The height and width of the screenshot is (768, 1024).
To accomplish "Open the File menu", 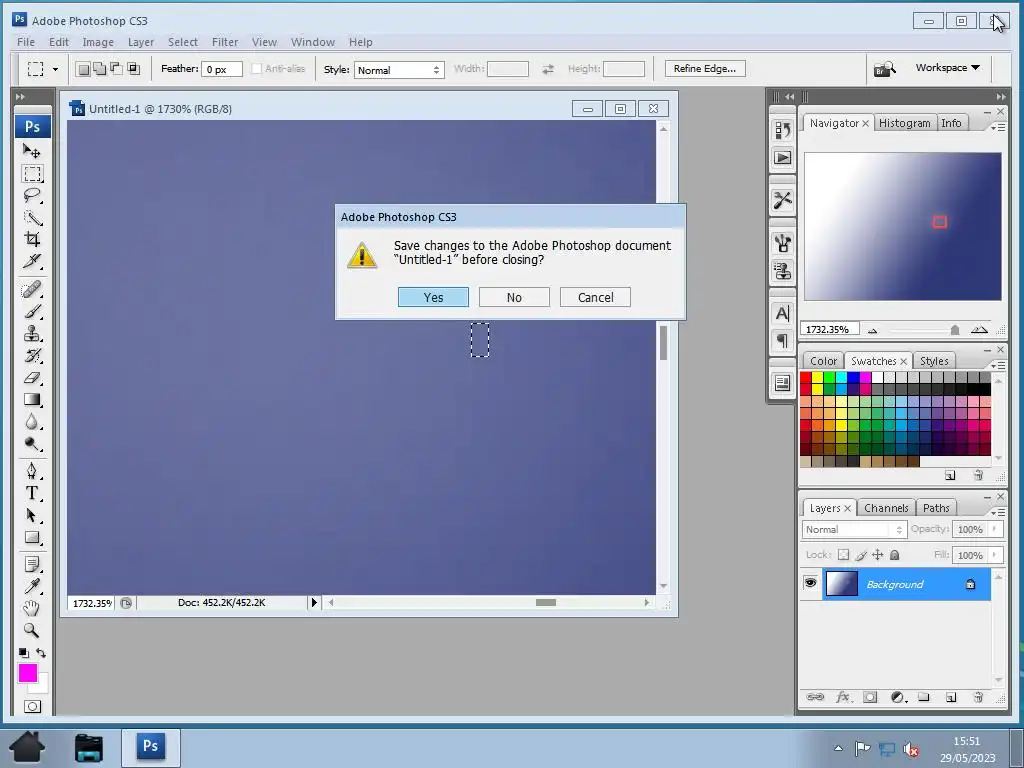I will click(x=26, y=42).
